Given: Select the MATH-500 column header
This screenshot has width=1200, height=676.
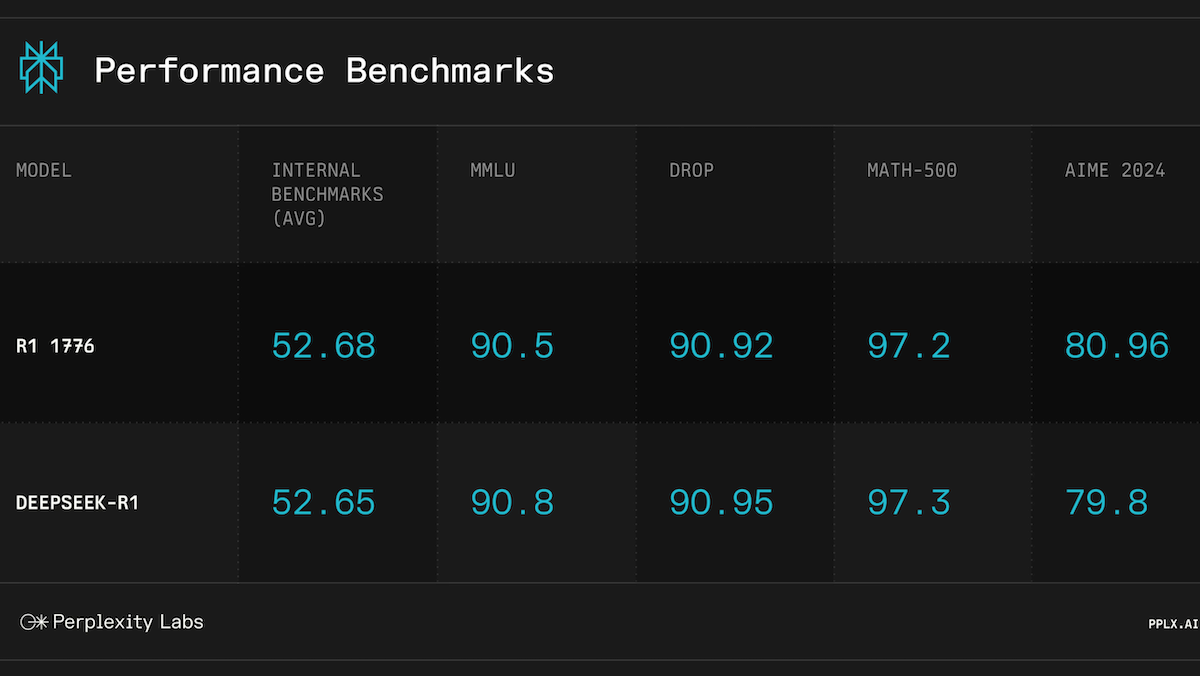Looking at the screenshot, I should [x=912, y=171].
